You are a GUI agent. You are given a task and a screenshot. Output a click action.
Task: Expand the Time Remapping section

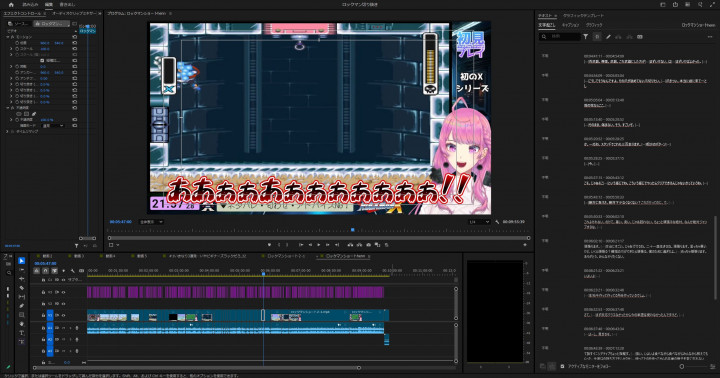pyautogui.click(x=7, y=132)
